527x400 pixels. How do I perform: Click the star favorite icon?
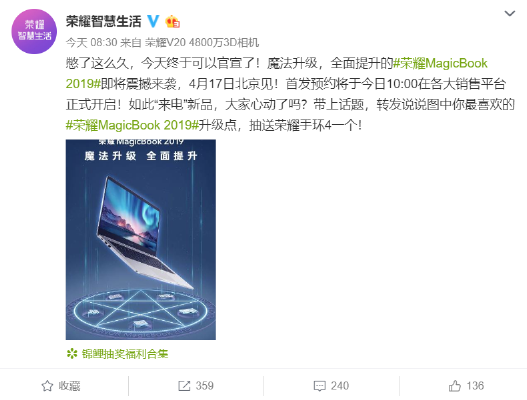[47, 386]
